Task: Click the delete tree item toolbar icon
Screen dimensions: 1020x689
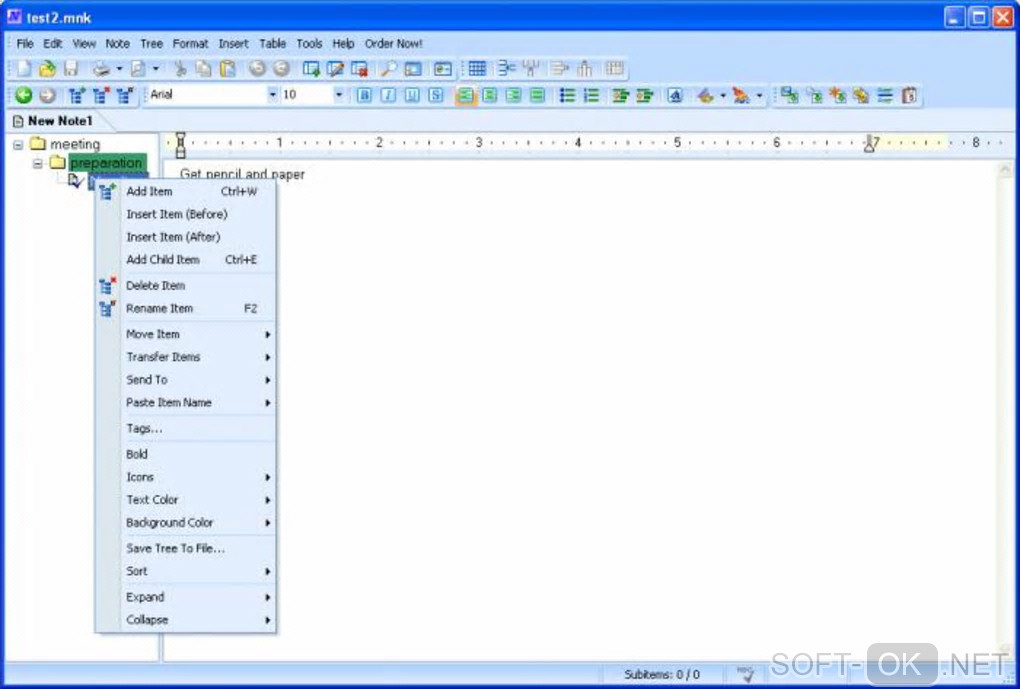Action: [x=101, y=95]
